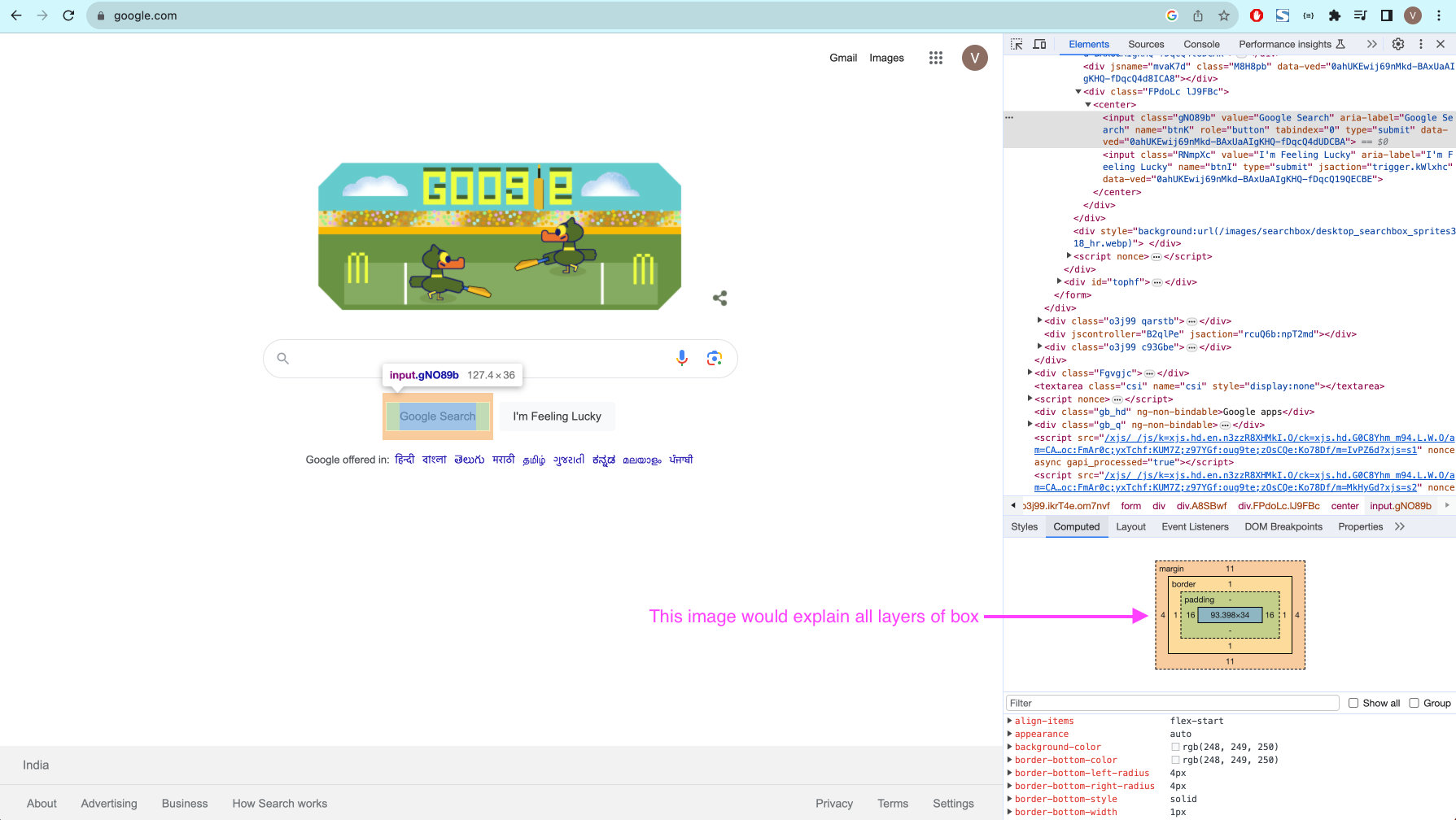View site information lock icon
The image size is (1456, 820).
click(101, 15)
